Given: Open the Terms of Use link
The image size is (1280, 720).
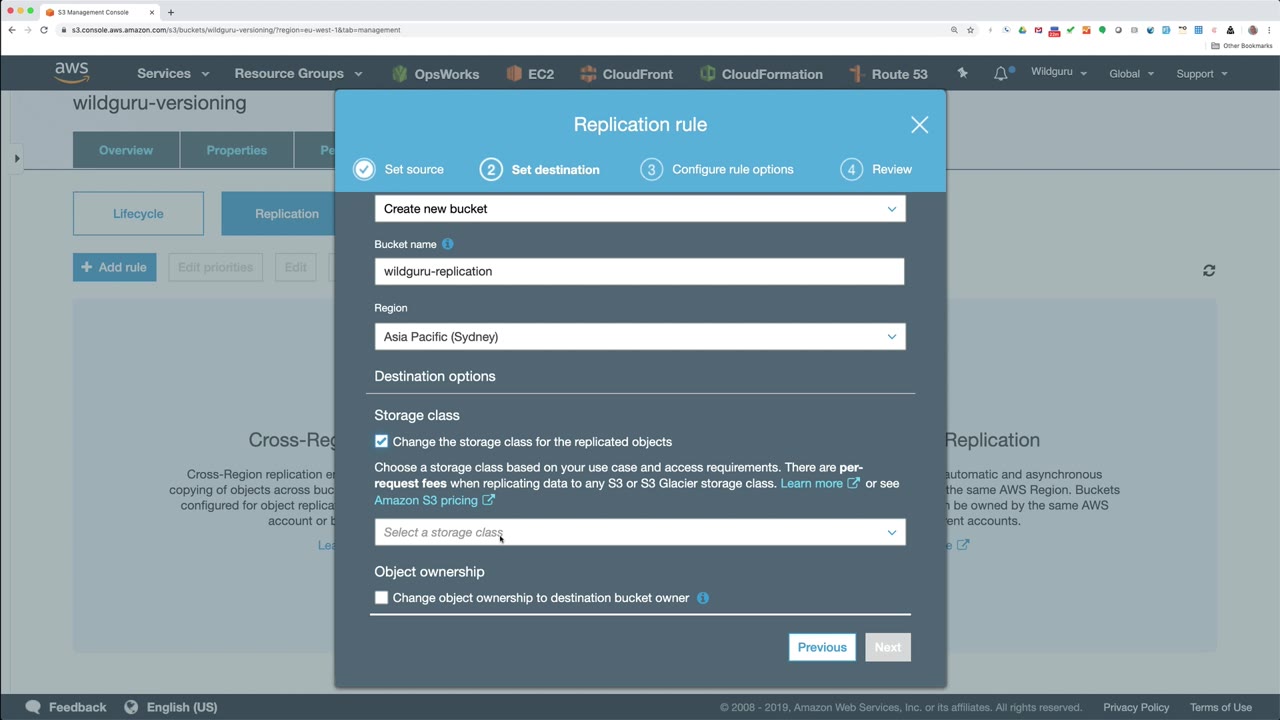Looking at the screenshot, I should (x=1221, y=707).
